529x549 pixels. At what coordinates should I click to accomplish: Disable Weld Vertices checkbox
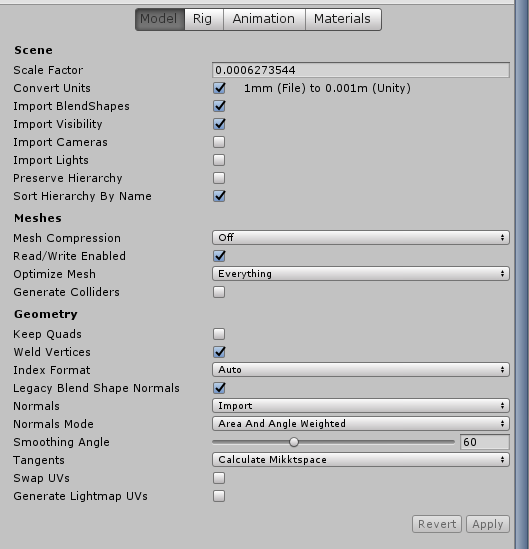click(219, 352)
